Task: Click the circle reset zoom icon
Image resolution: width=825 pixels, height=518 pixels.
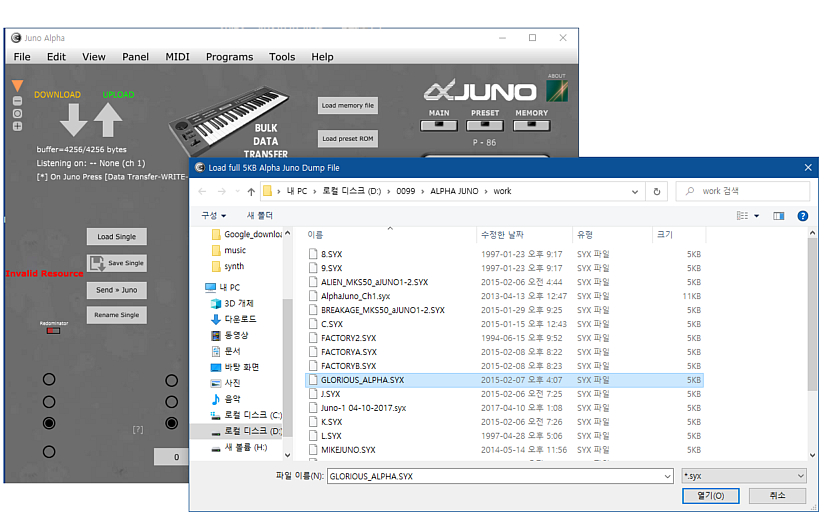Action: click(17, 114)
